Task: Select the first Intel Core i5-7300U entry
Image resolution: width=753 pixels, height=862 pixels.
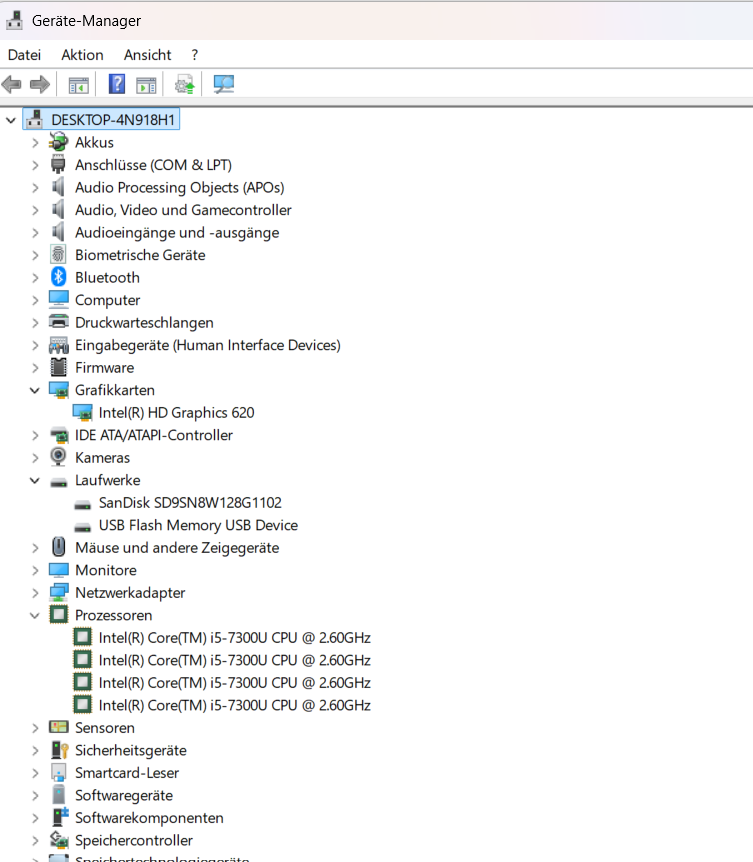Action: click(234, 638)
